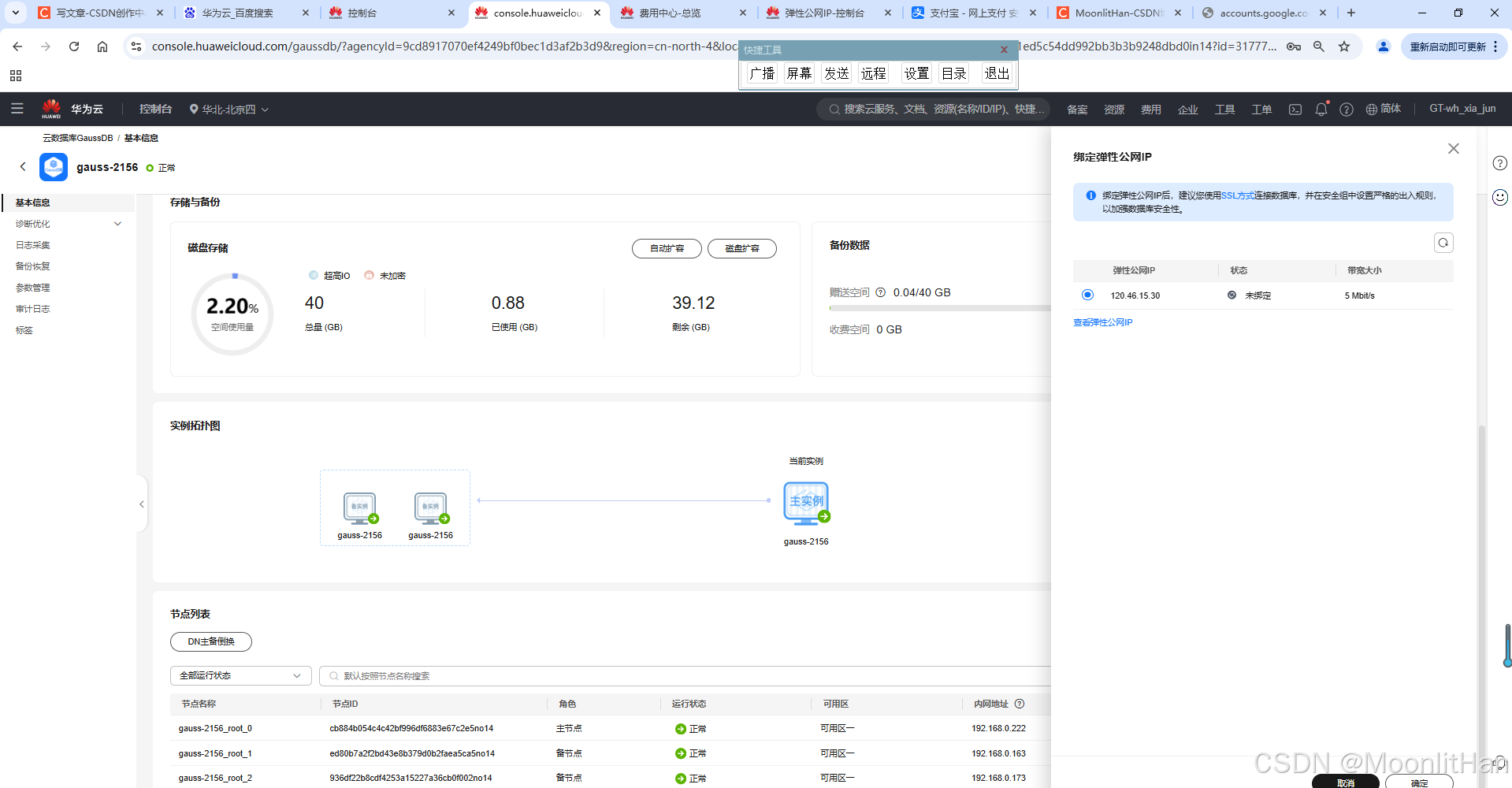
Task: Click the GaussDB instance database icon
Action: 53,166
